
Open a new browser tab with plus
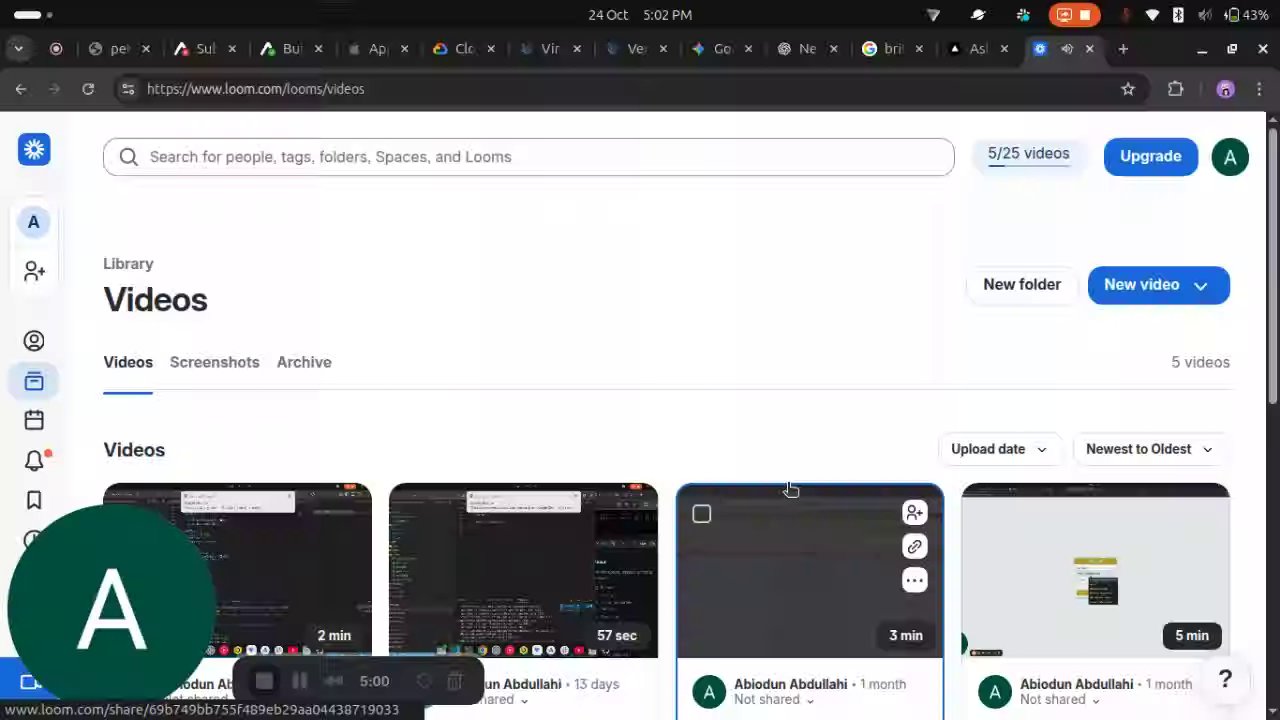[1123, 49]
